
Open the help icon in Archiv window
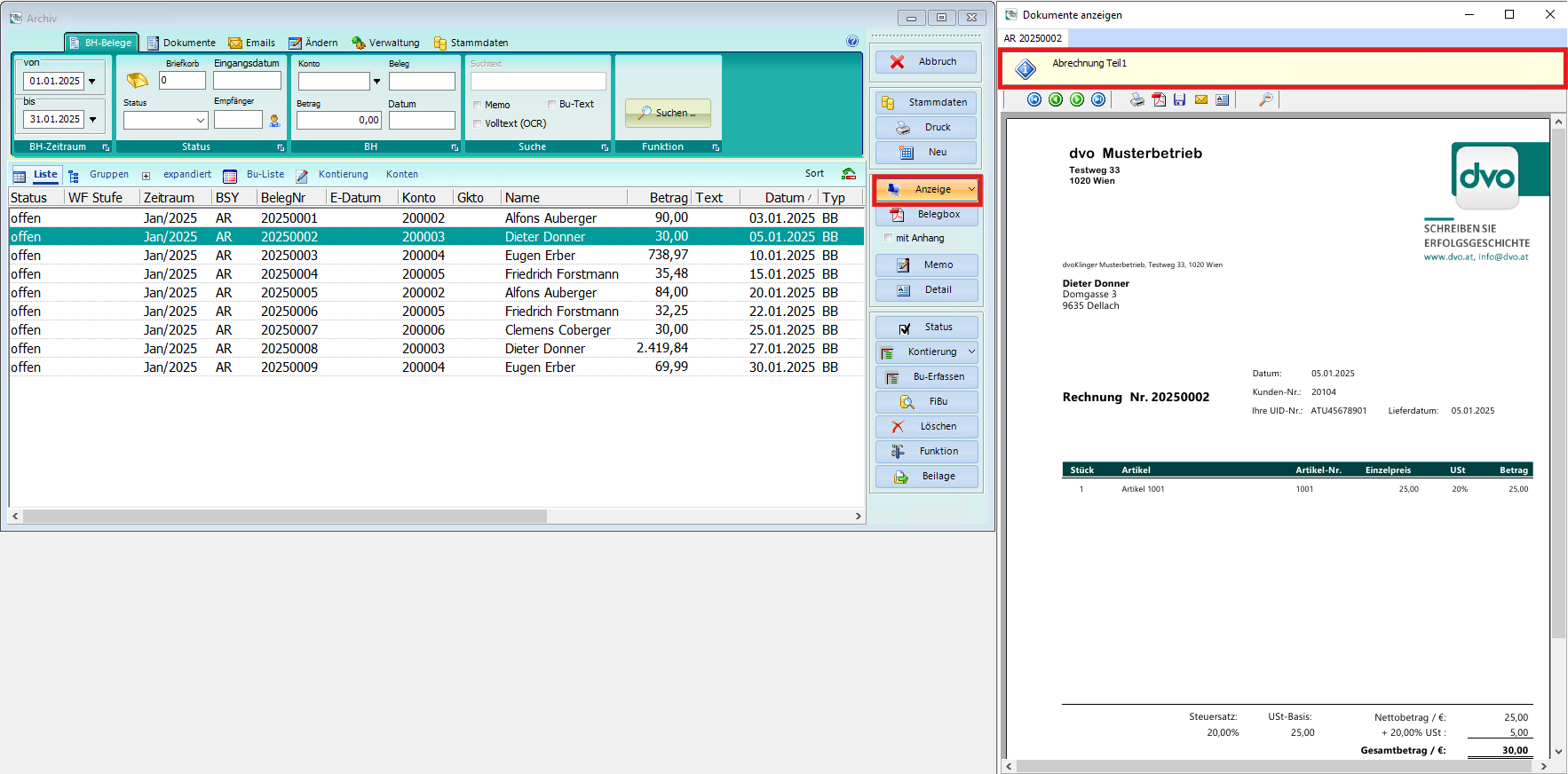852,41
